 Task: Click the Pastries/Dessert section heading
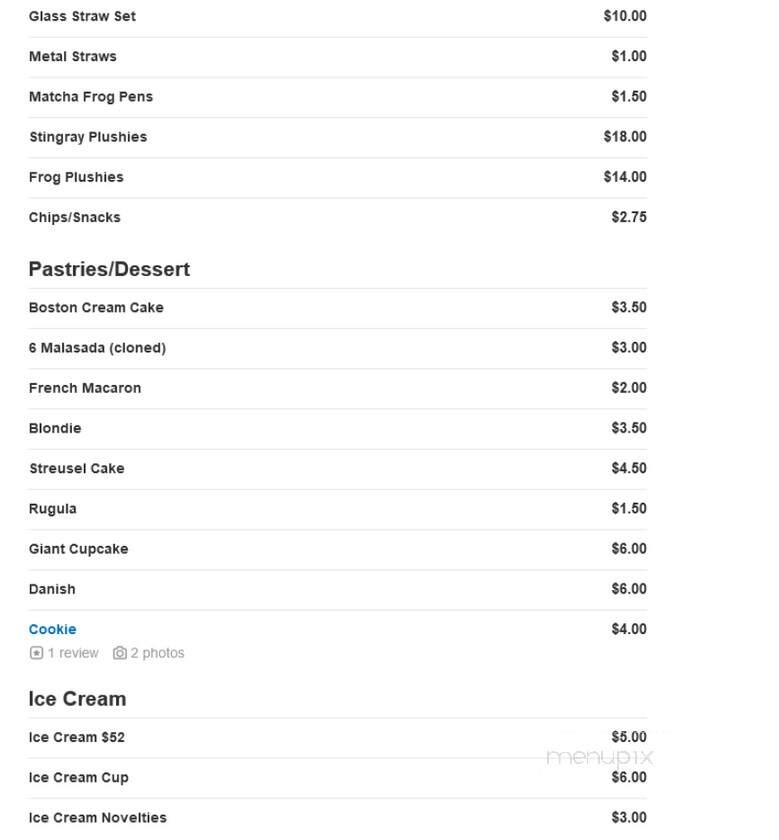pos(109,269)
